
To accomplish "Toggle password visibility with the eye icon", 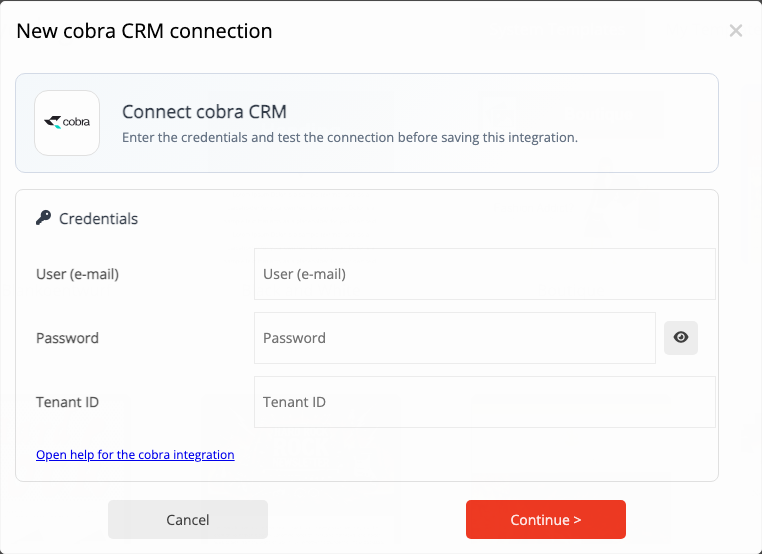I will pyautogui.click(x=680, y=338).
